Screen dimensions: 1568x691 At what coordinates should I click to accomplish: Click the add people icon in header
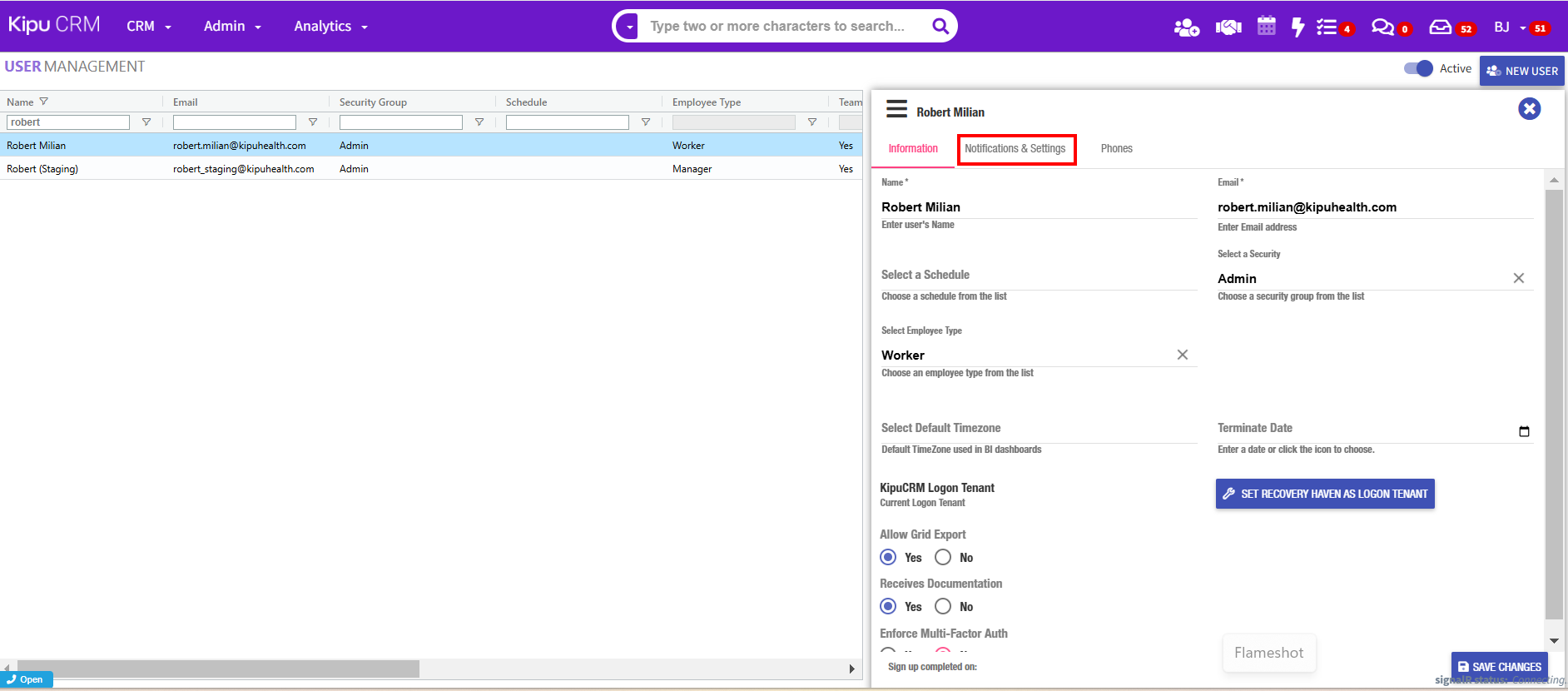point(1186,27)
